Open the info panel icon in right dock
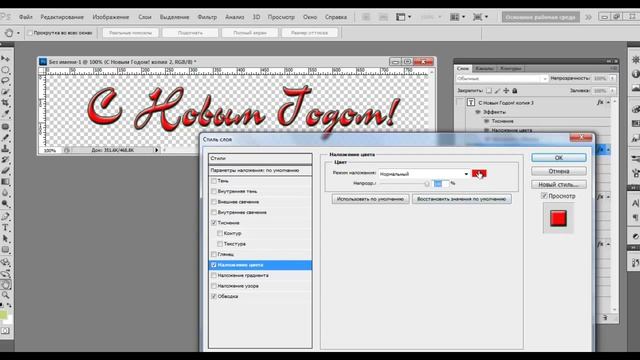 pyautogui.click(x=636, y=74)
